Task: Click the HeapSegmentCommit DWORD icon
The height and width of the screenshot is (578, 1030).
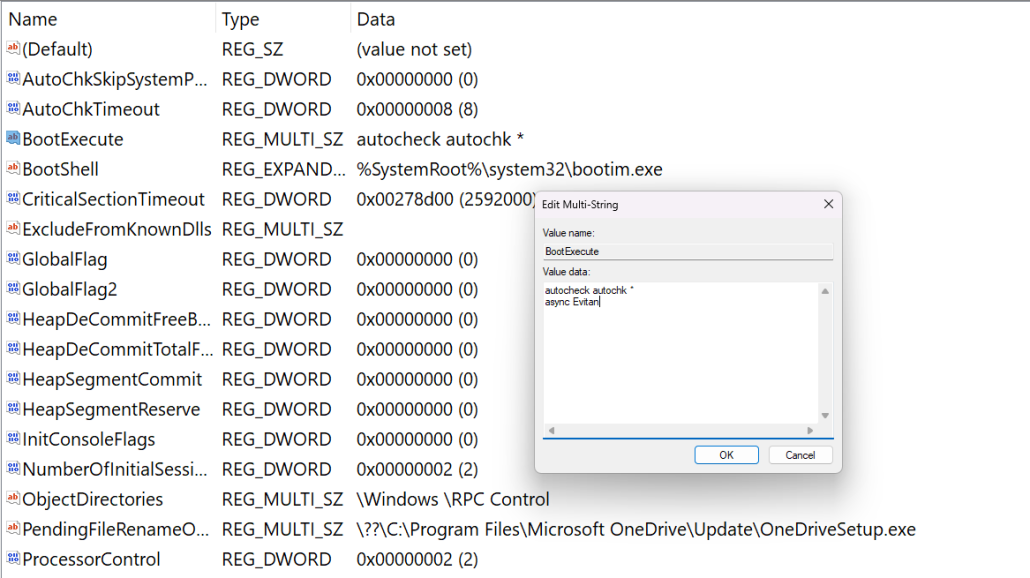Action: pos(13,378)
